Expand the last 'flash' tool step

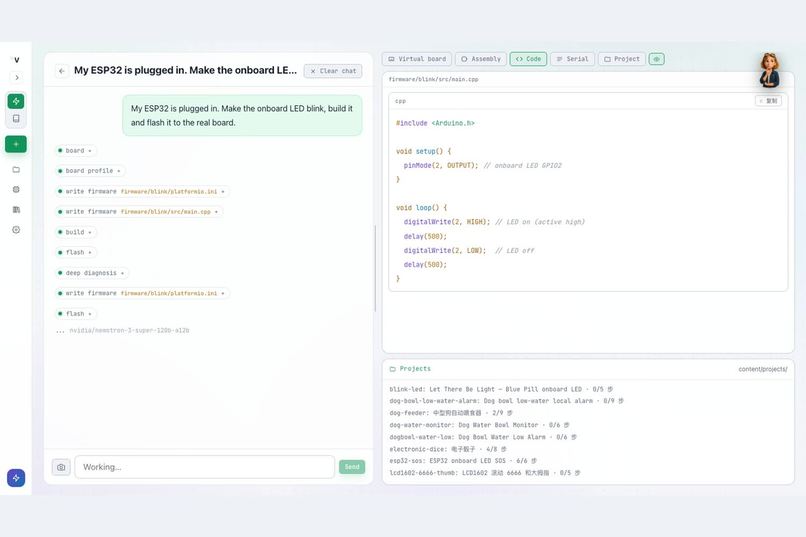(x=76, y=313)
